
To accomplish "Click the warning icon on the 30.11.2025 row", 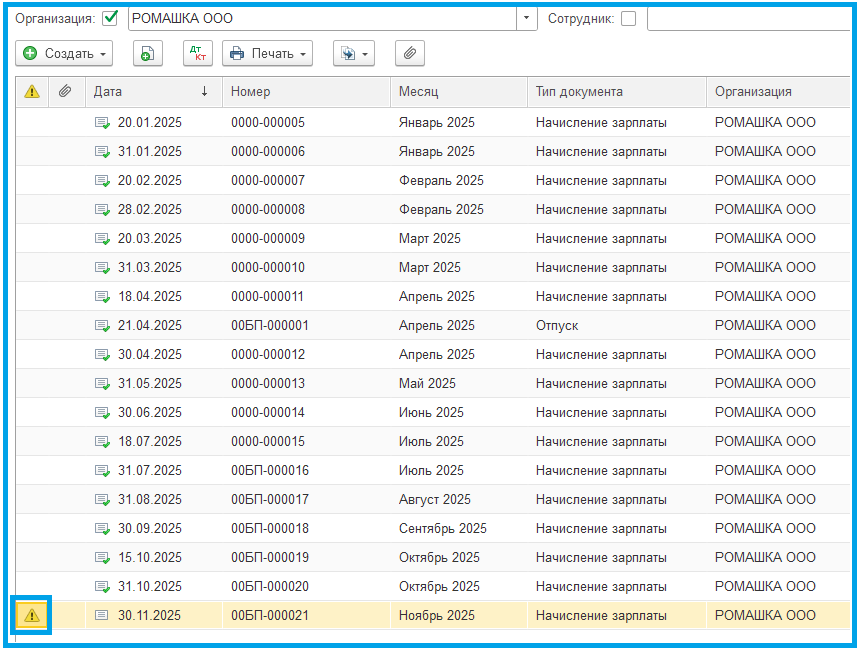I will point(32,615).
